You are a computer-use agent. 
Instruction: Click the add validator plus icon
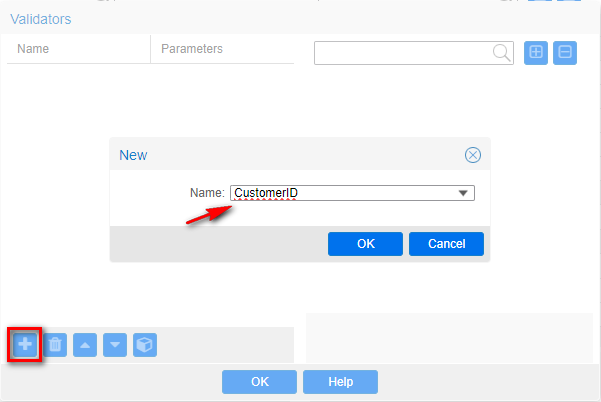[x=25, y=344]
